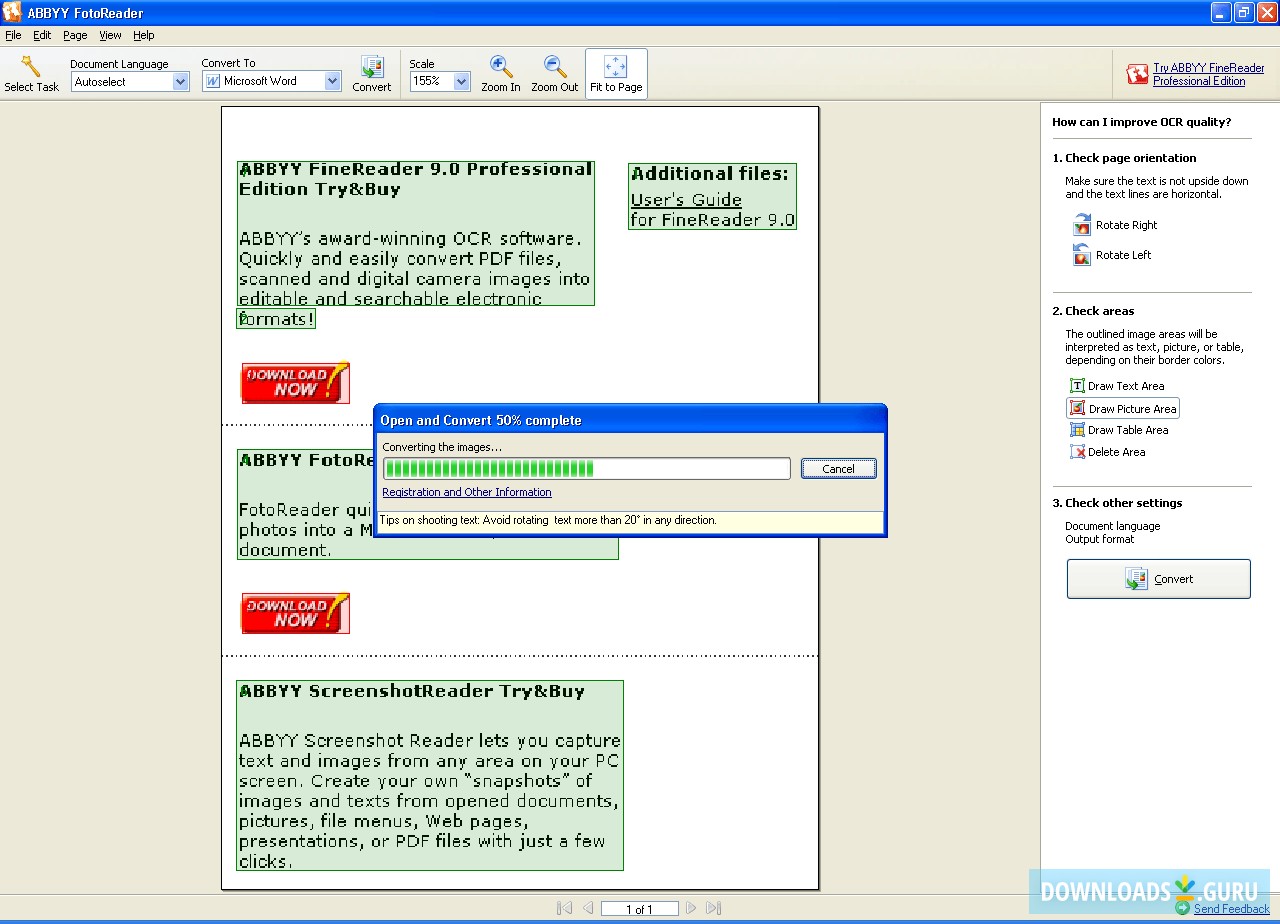Click the Convert toolbar icon
The image size is (1280, 924).
(372, 67)
